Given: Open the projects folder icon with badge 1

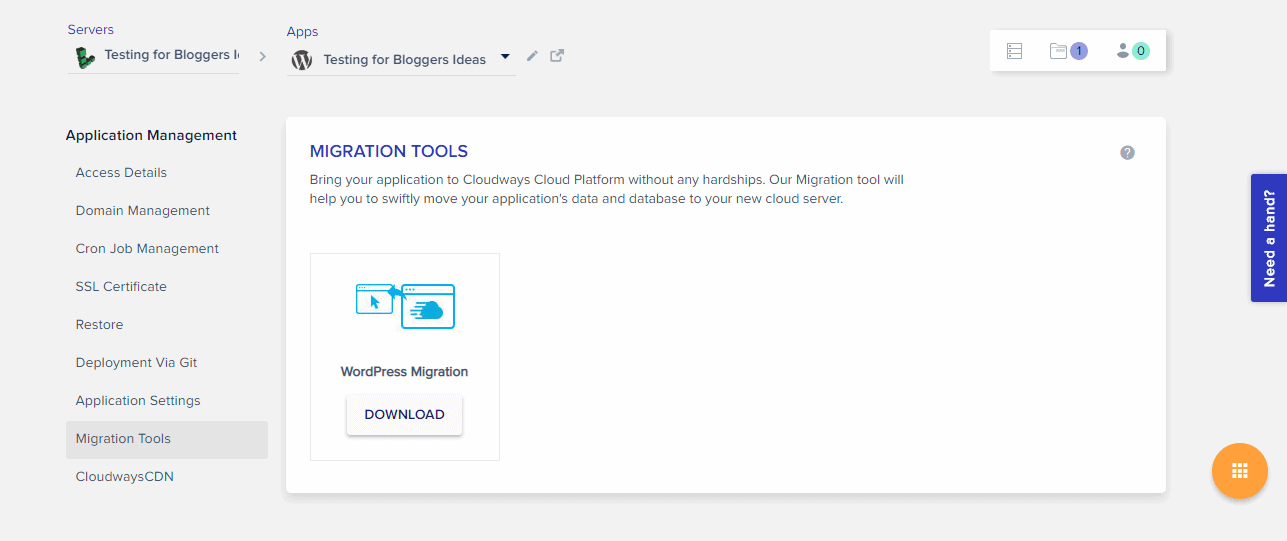Looking at the screenshot, I should pos(1068,51).
